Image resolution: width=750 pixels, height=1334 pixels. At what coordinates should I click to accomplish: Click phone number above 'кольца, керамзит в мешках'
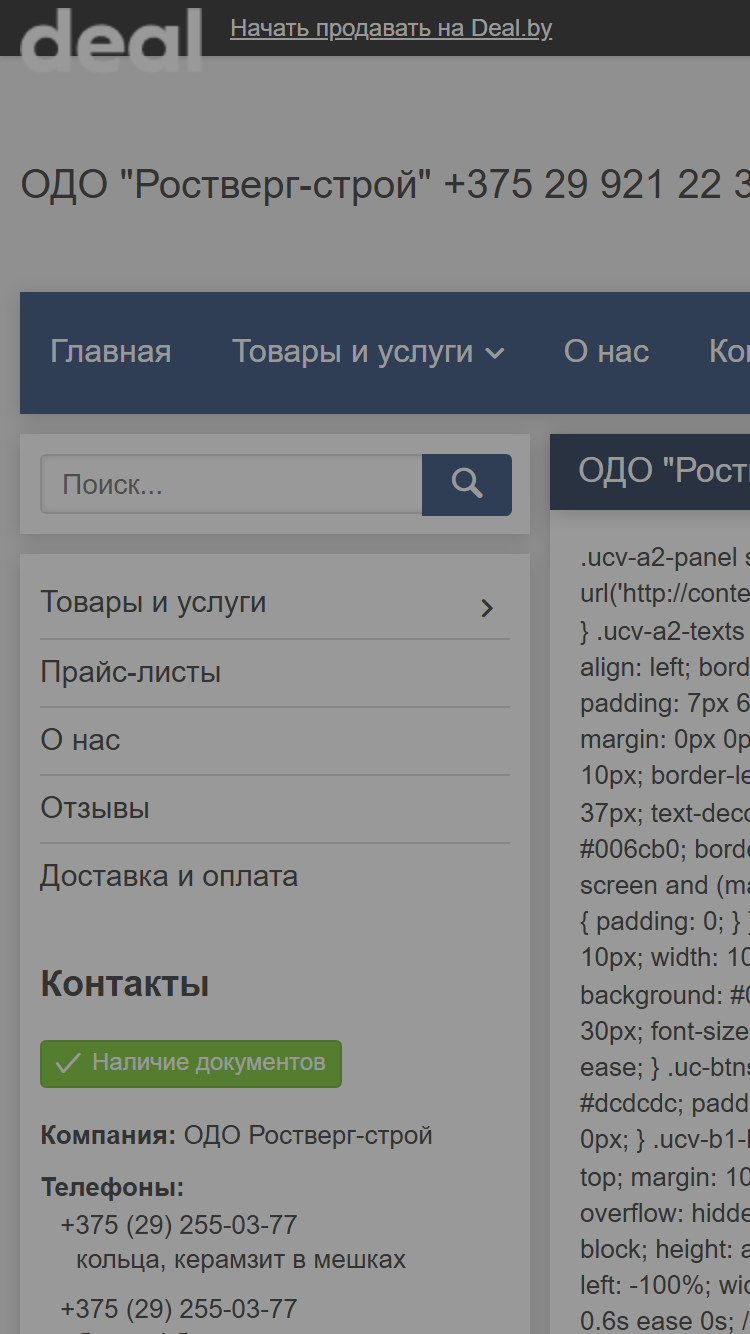[x=179, y=1225]
